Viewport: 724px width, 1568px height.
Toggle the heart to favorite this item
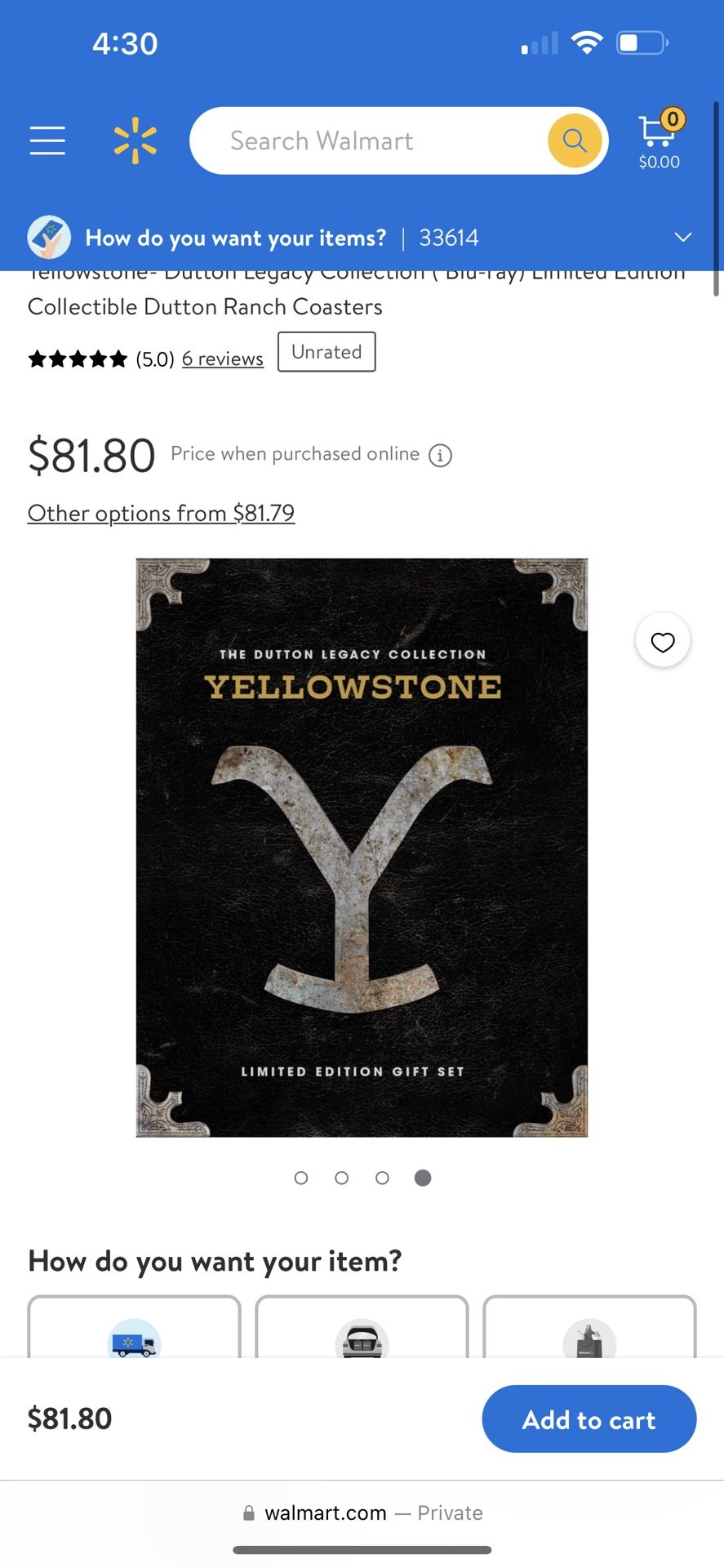pos(662,640)
